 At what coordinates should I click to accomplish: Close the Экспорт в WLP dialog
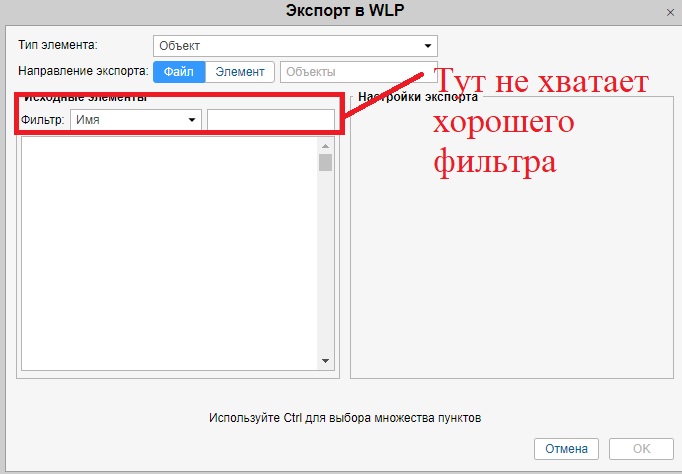click(669, 11)
